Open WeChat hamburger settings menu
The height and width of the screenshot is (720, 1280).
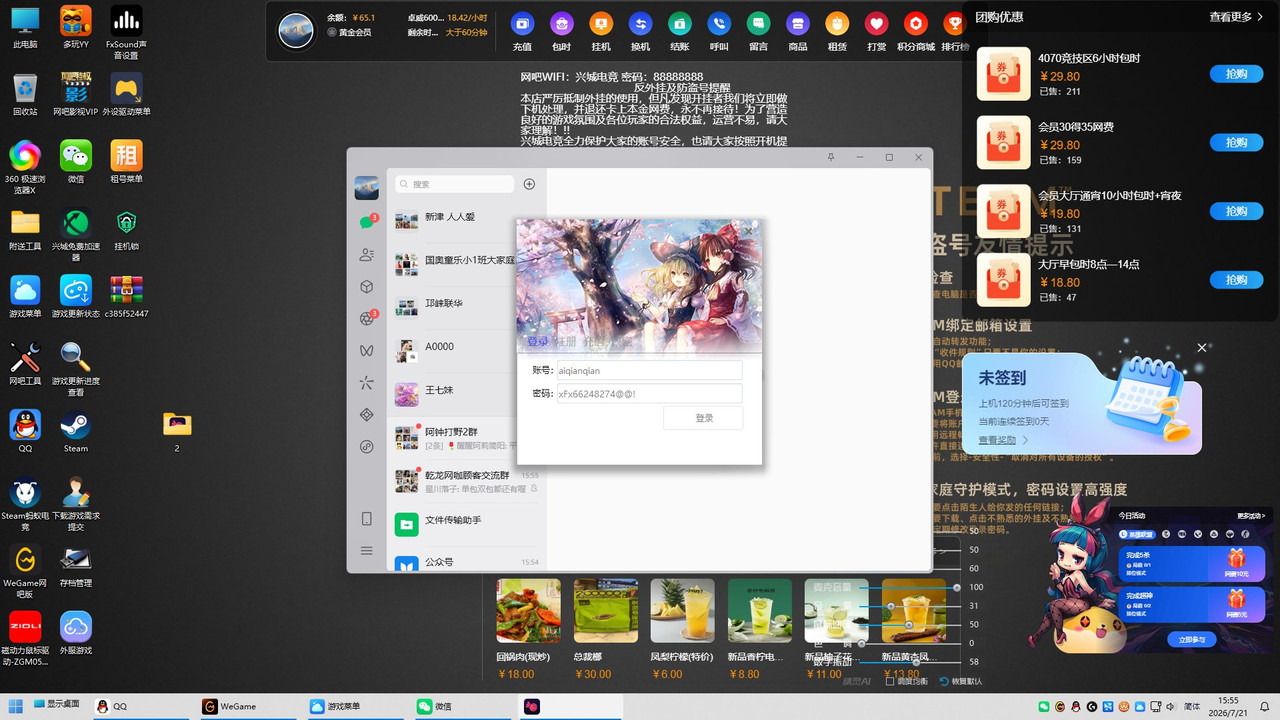pyautogui.click(x=367, y=551)
